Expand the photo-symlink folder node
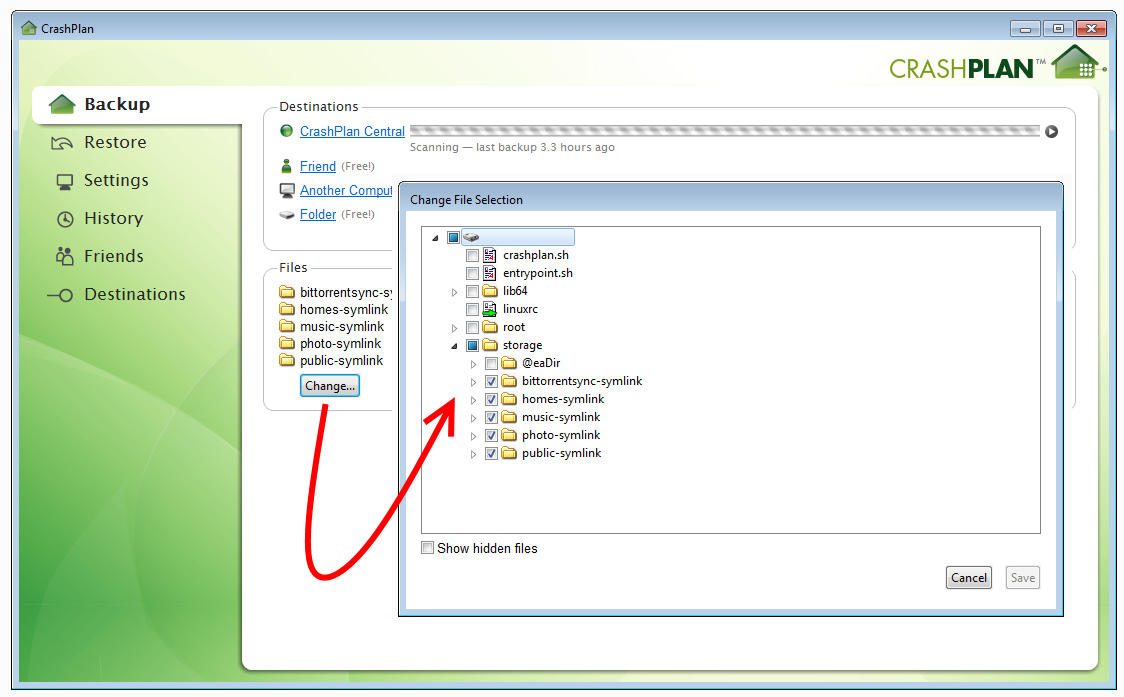Viewport: 1124px width, 697px height. pos(473,436)
